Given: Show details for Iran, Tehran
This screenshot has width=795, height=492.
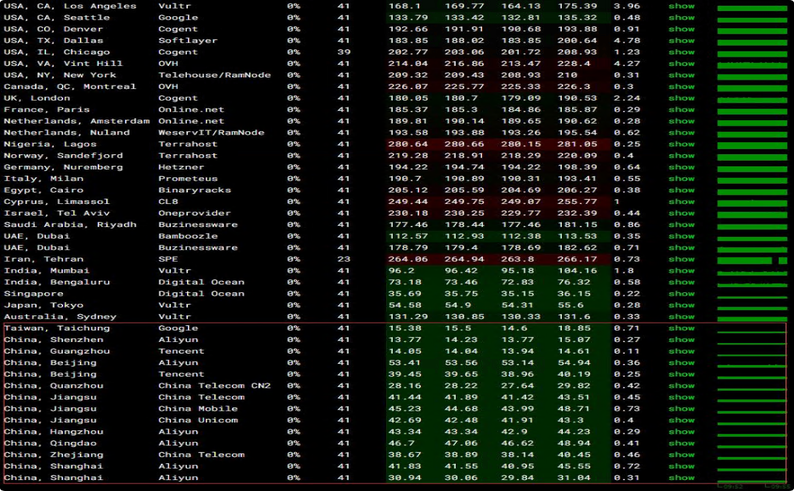Looking at the screenshot, I should [681, 259].
